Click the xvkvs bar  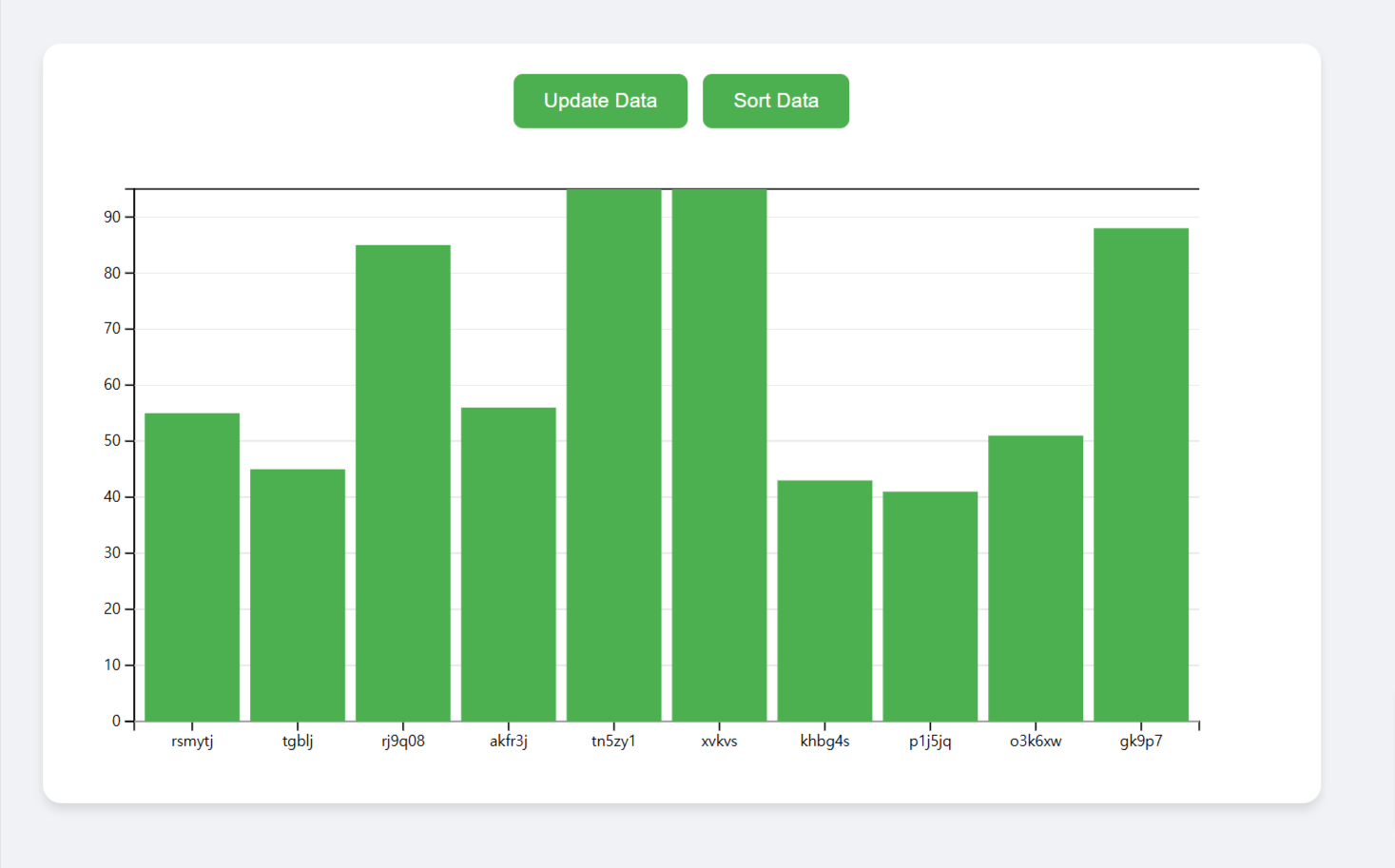click(719, 454)
